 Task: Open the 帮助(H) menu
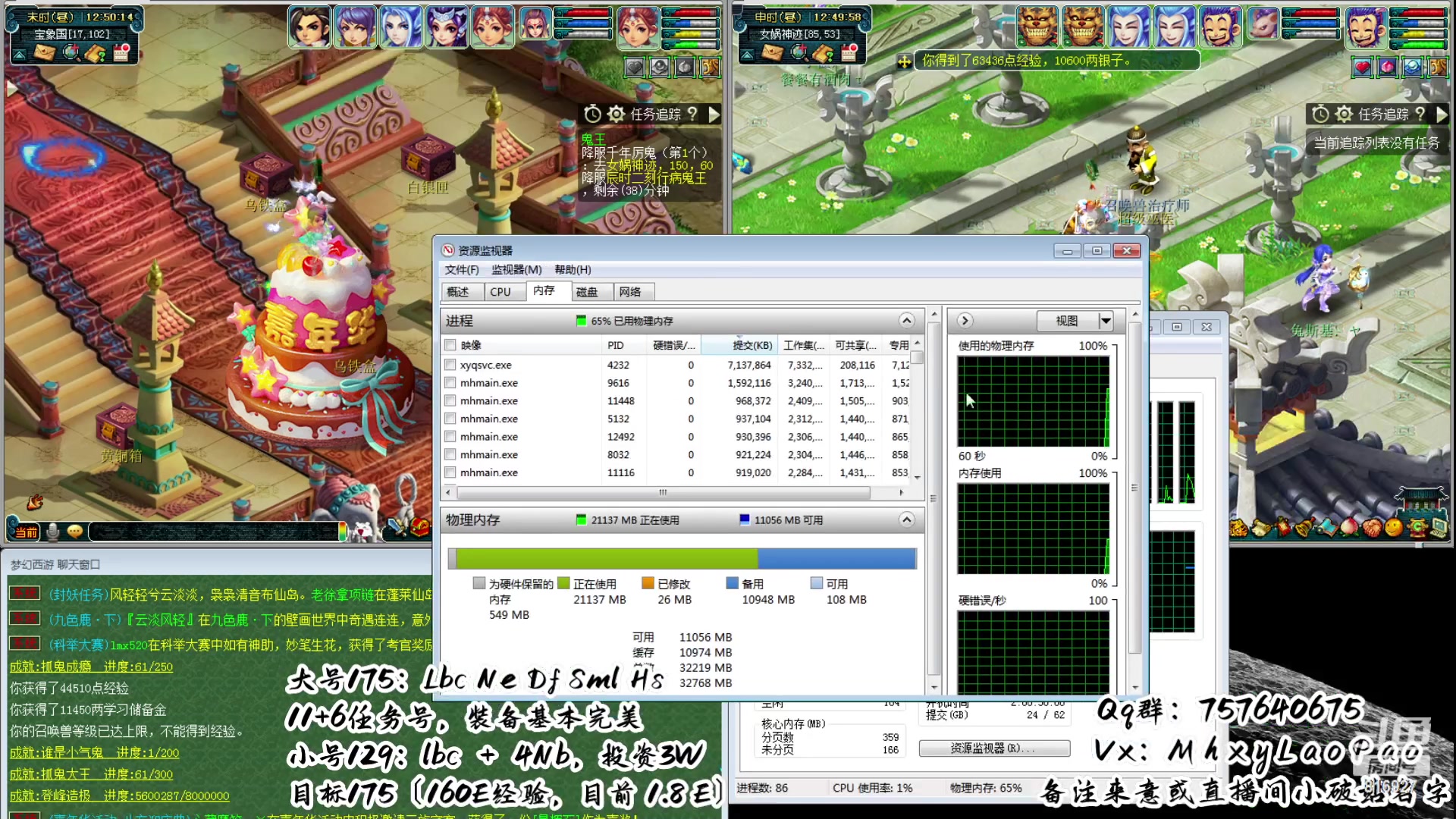pyautogui.click(x=573, y=270)
